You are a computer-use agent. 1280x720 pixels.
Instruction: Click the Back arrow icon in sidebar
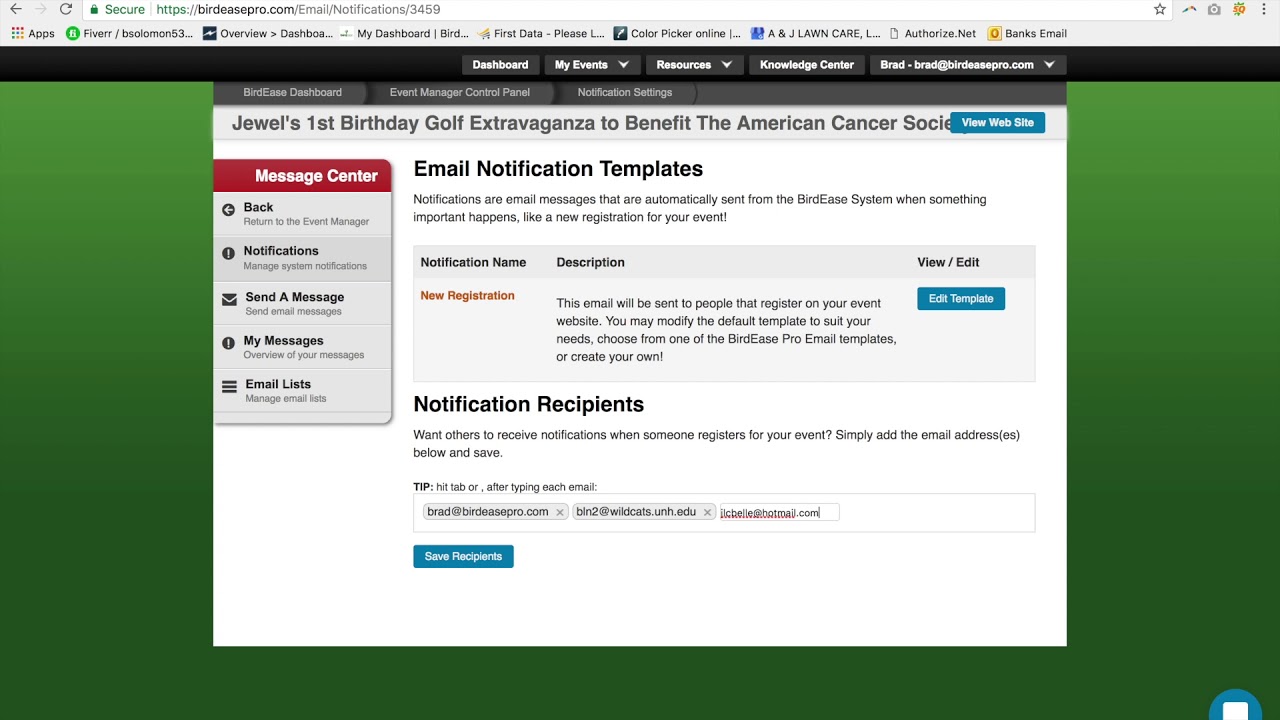[x=228, y=210]
